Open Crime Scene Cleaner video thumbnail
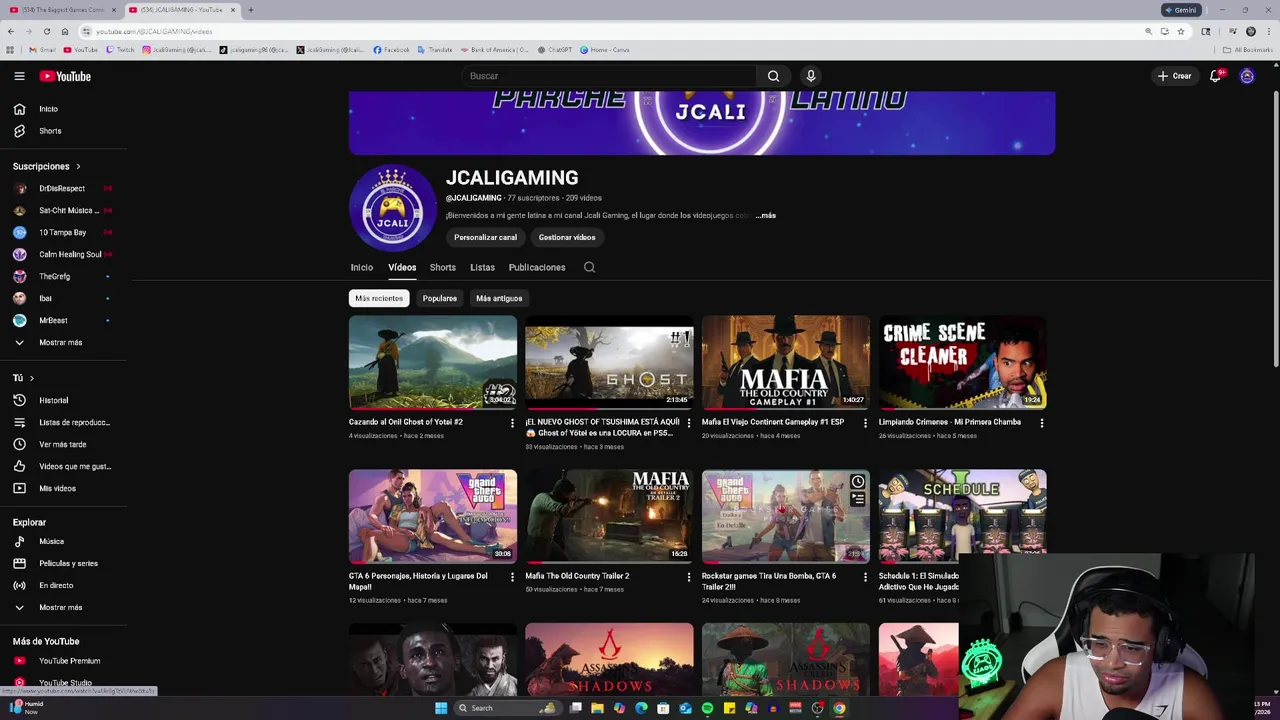1280x720 pixels. [x=962, y=362]
